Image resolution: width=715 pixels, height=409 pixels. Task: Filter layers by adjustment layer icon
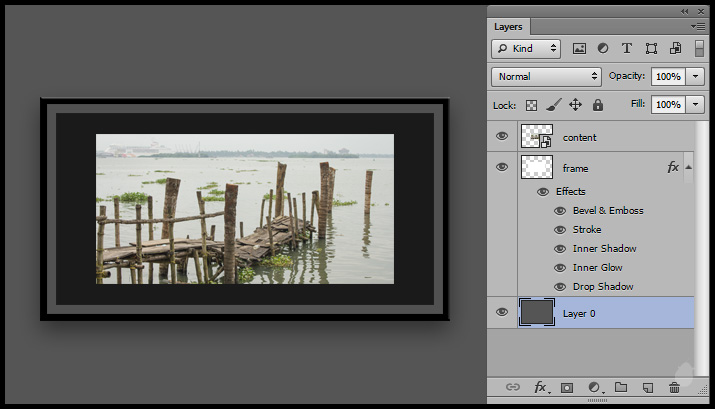click(x=603, y=48)
